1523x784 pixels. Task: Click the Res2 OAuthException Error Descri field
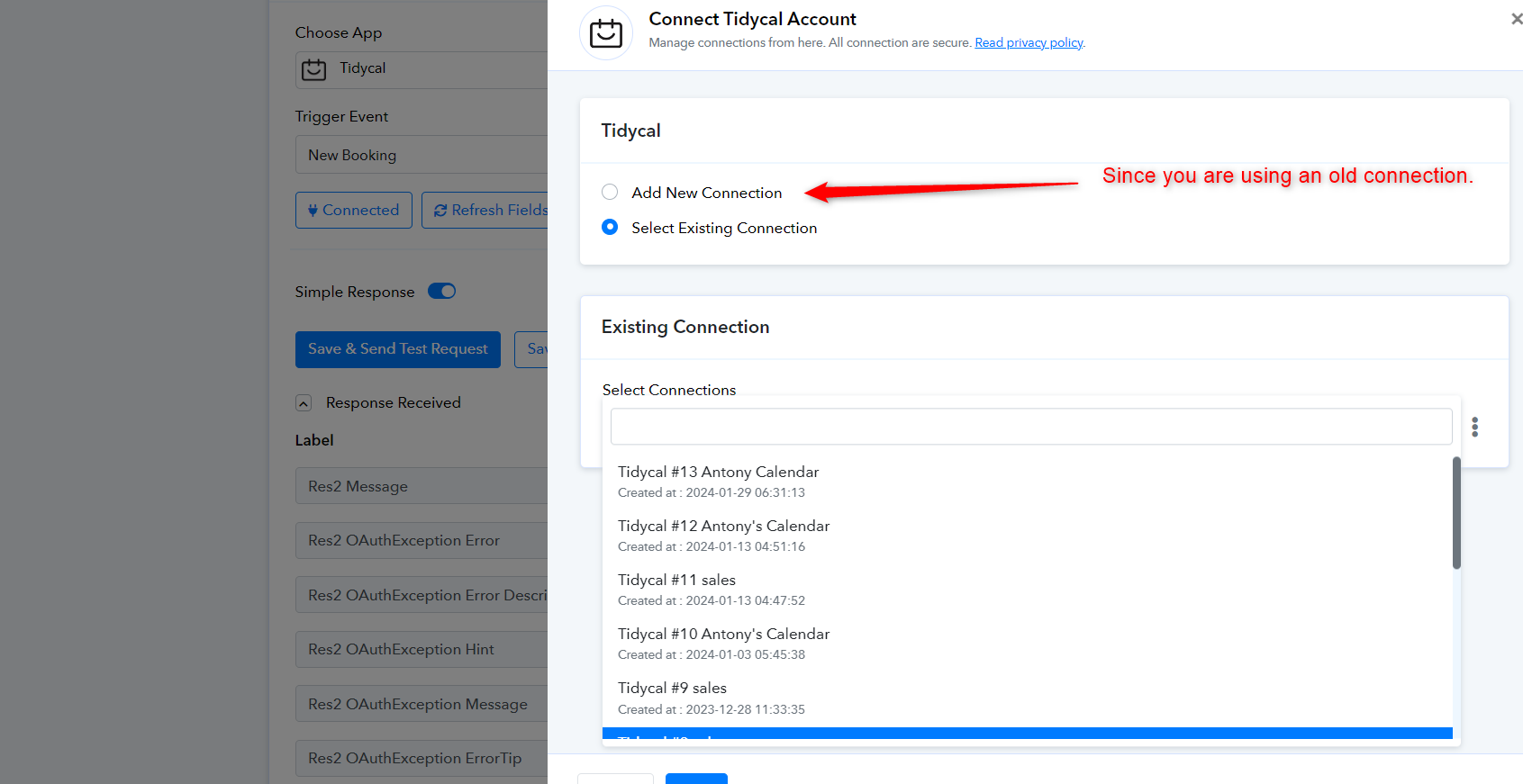(422, 595)
